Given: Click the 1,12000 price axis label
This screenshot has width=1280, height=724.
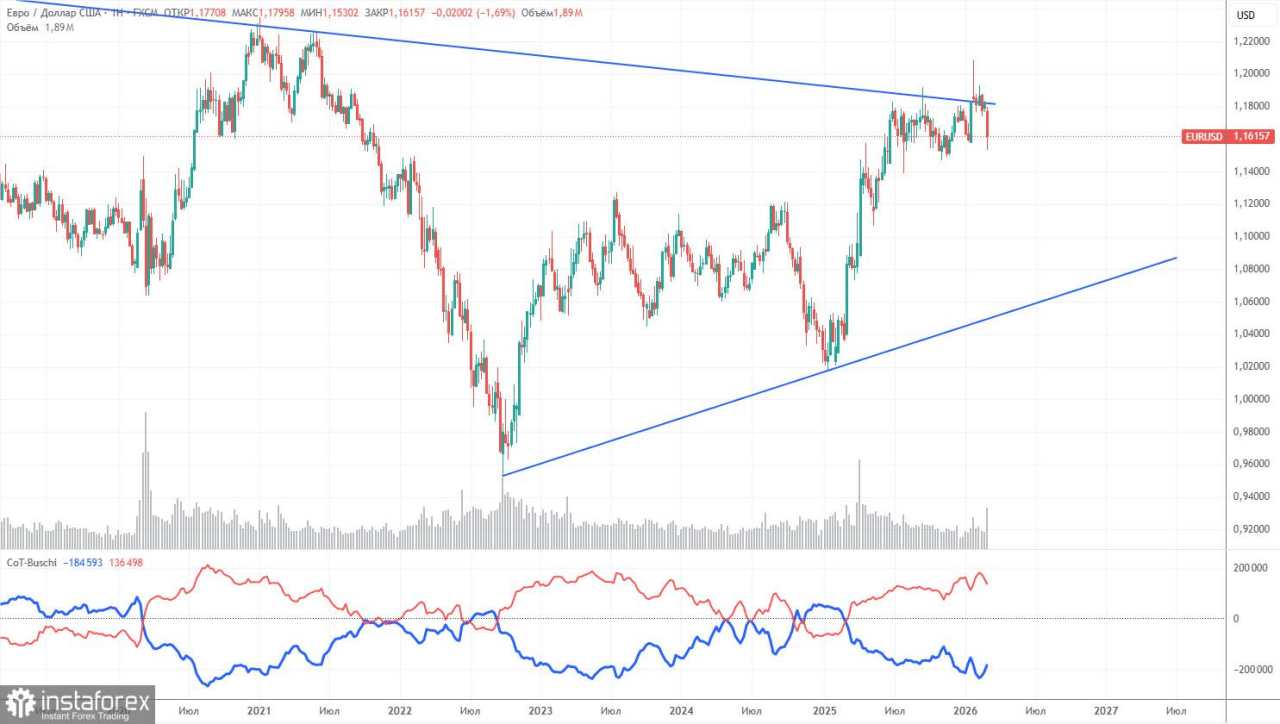Looking at the screenshot, I should click(1254, 204).
